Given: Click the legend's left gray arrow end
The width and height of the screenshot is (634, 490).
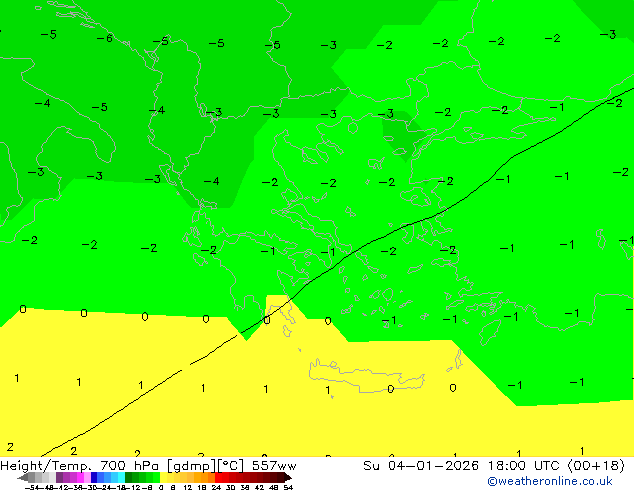Looking at the screenshot, I should click(23, 477).
